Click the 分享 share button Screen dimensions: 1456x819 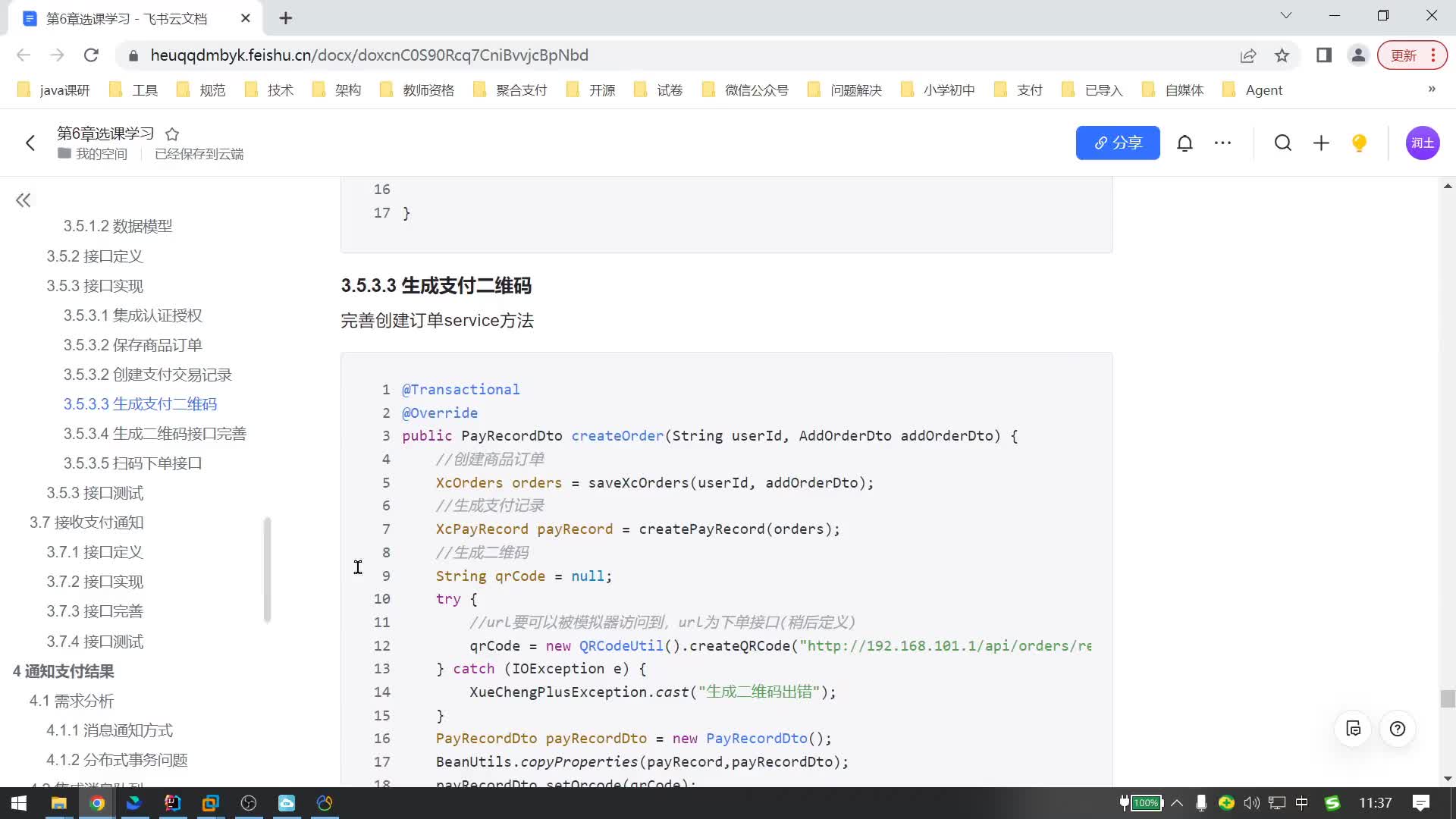1118,143
